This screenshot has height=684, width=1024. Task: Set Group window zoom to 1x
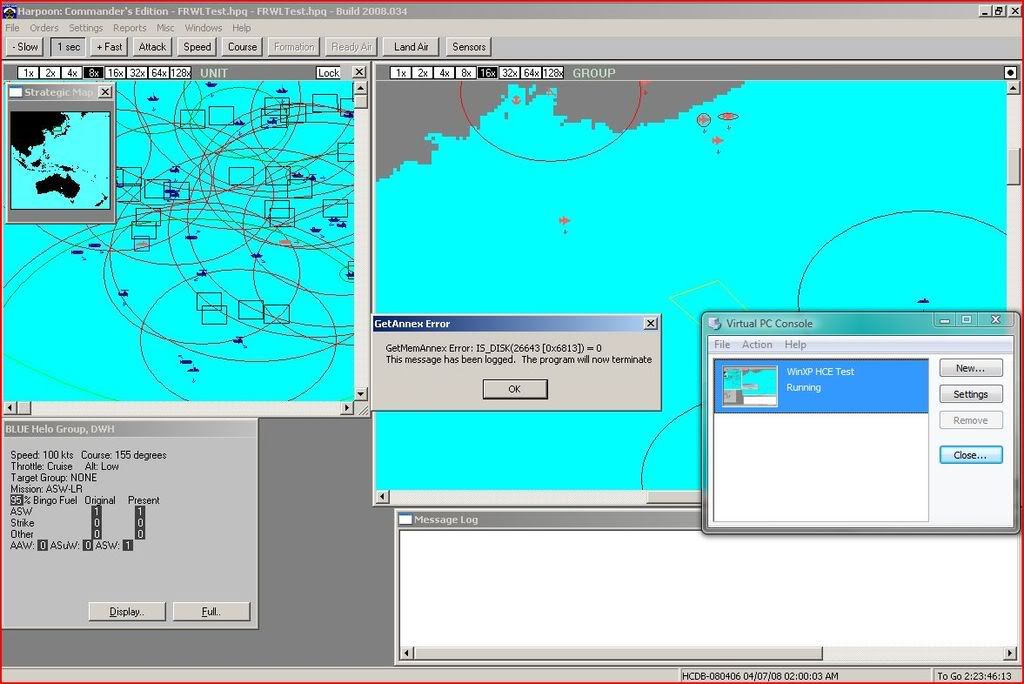coord(400,73)
